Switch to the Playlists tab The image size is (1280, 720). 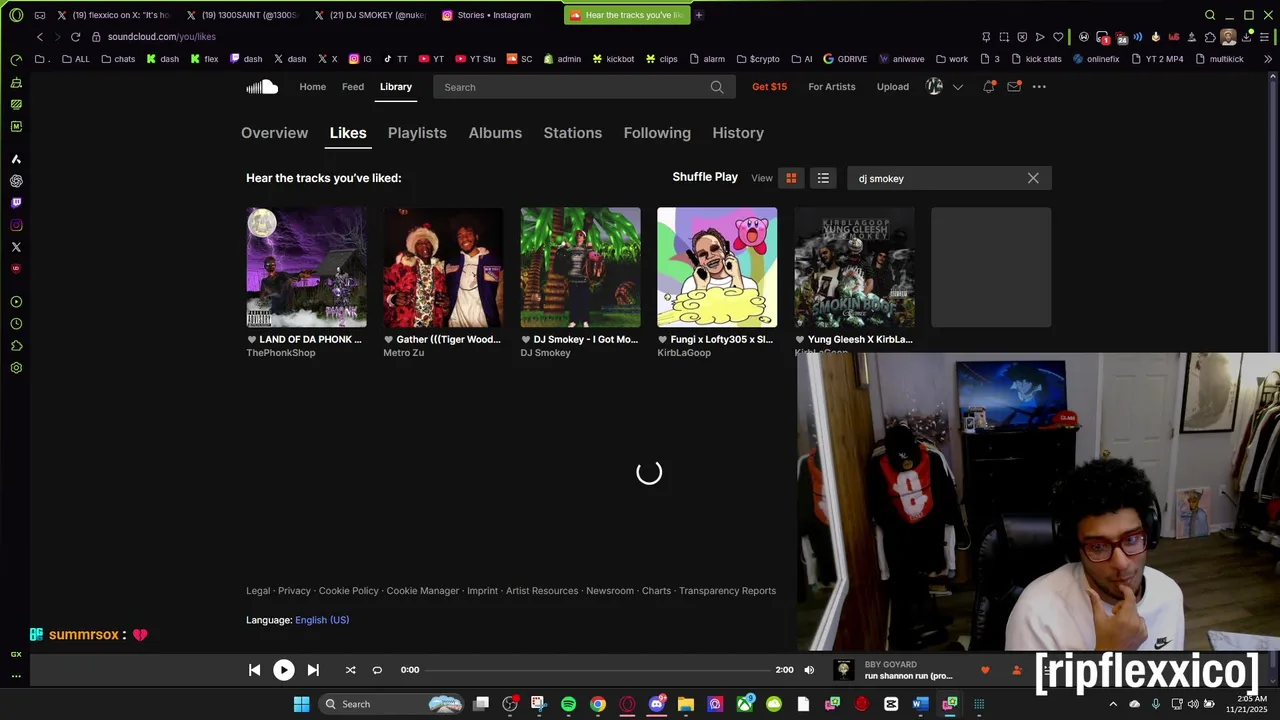pos(417,133)
